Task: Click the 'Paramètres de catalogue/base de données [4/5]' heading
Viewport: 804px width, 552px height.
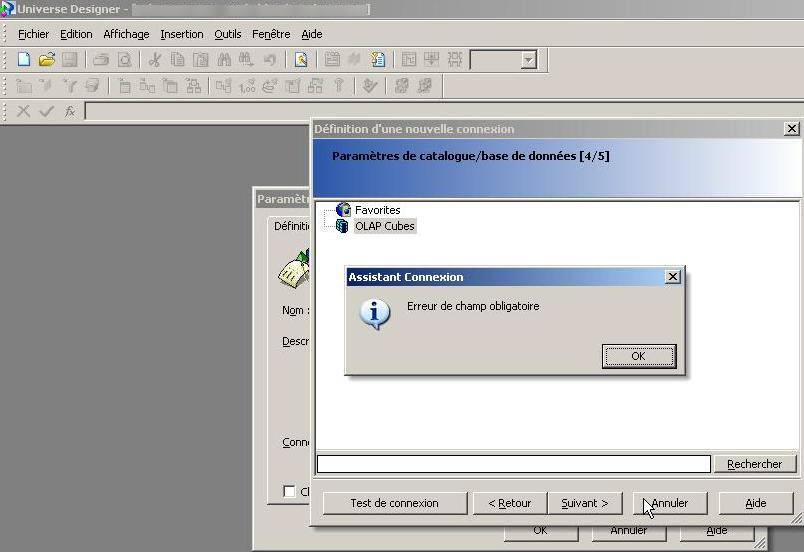Action: (471, 156)
